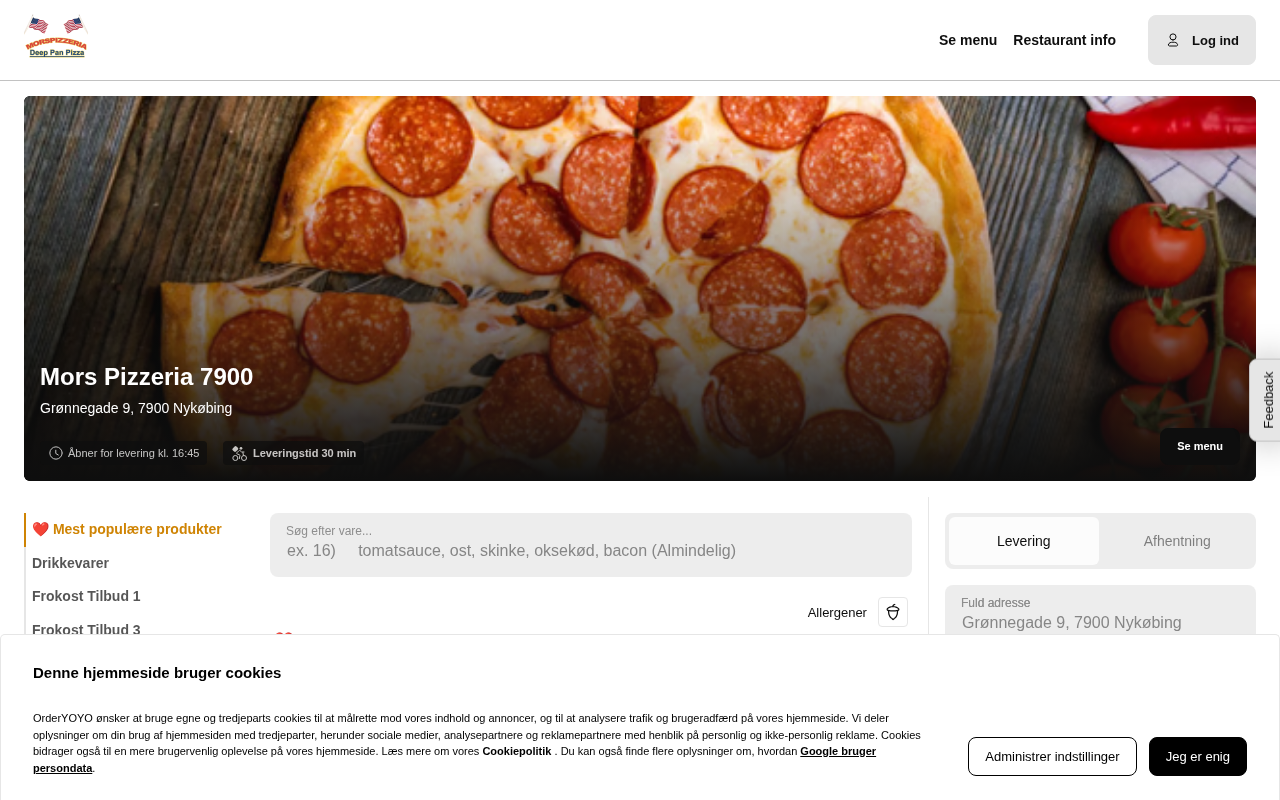This screenshot has height=800, width=1280.
Task: Open the Frokost Tilbud 1 category
Action: tap(86, 596)
